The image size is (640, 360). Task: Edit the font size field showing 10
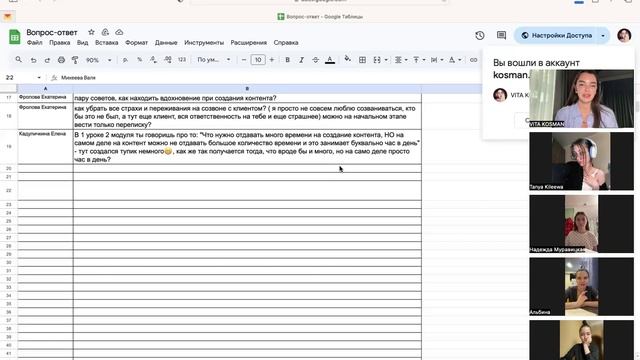[258, 60]
